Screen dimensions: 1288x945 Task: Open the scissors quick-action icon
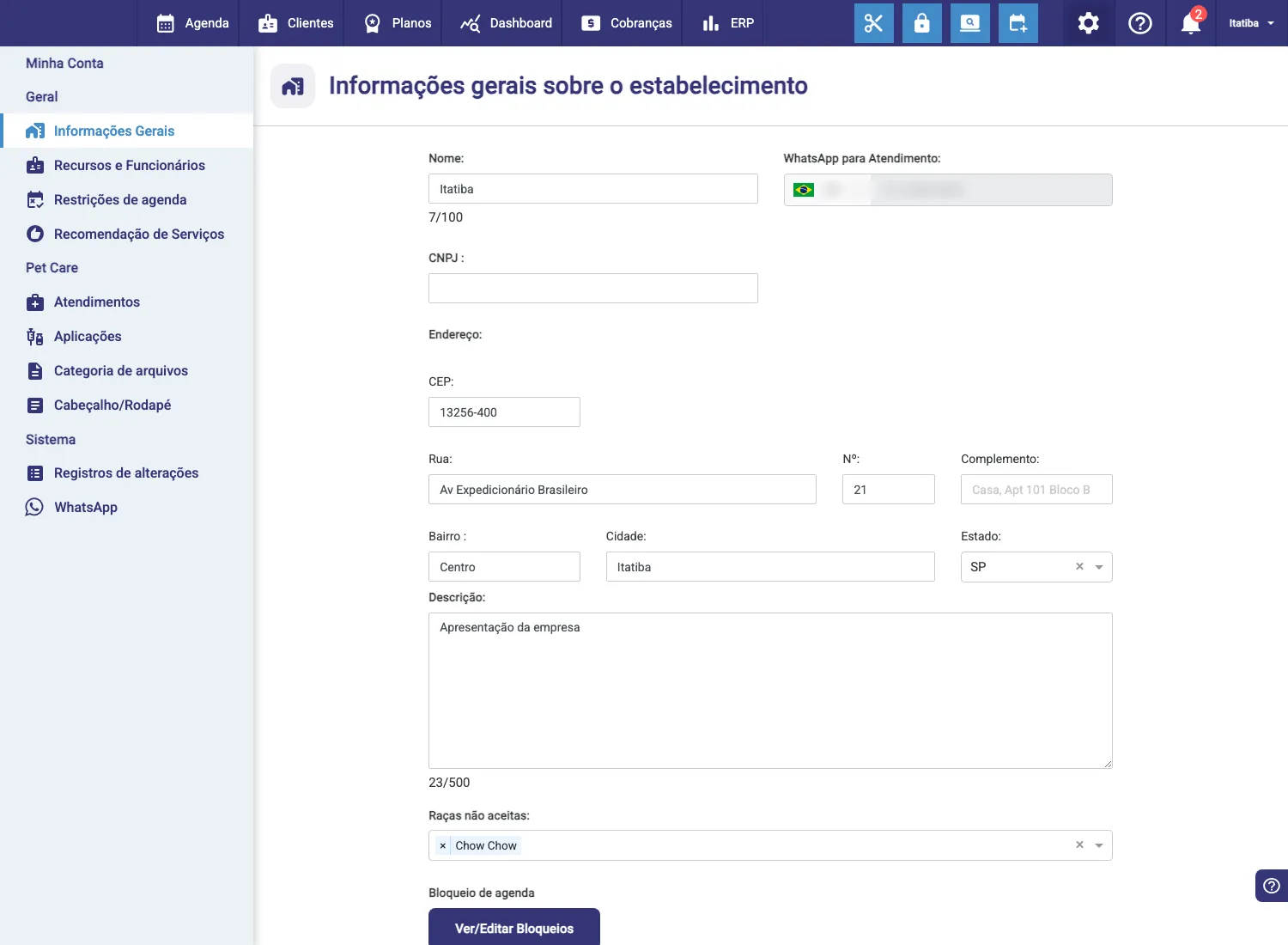[x=873, y=23]
